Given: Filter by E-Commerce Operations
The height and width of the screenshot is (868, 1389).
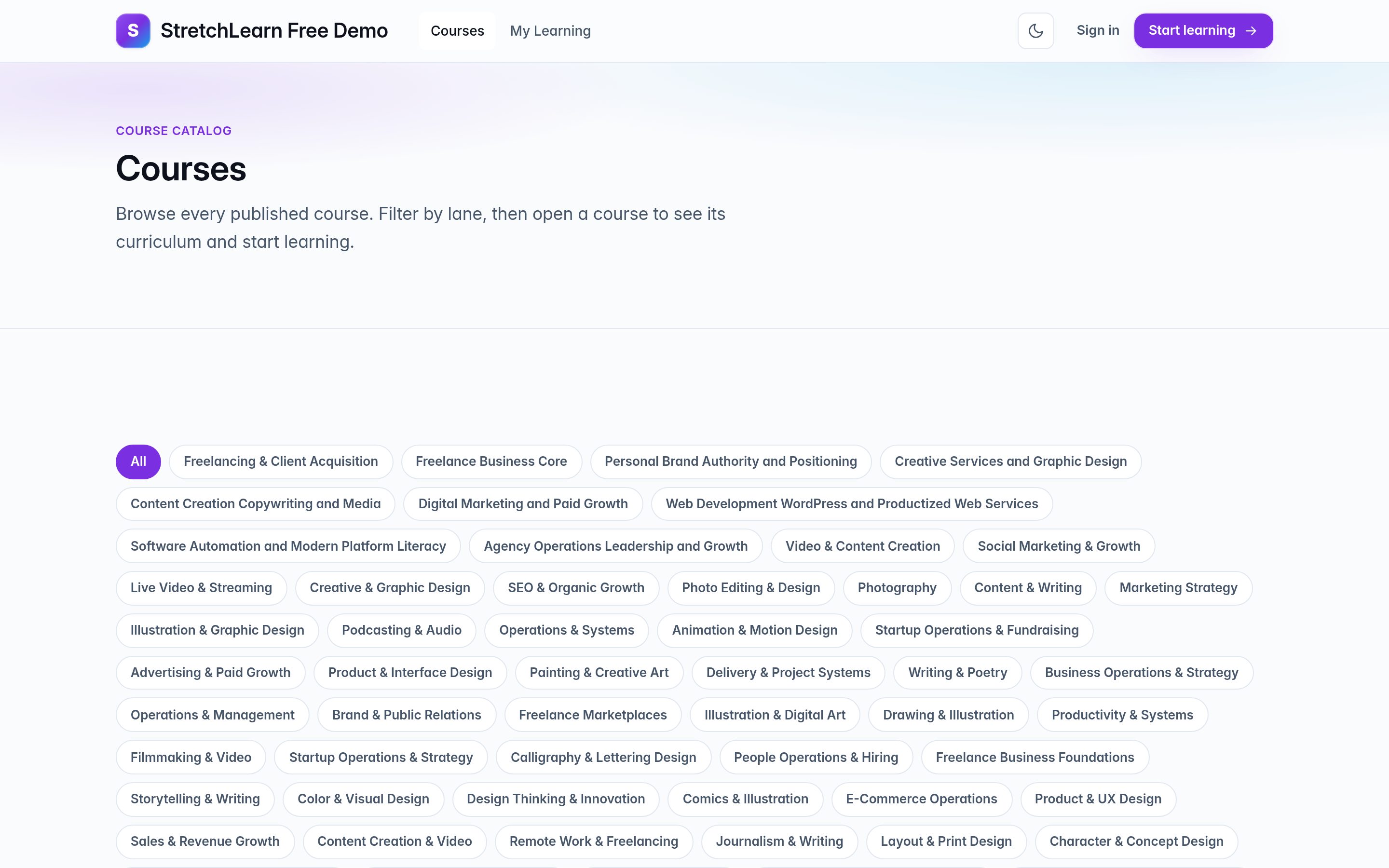Looking at the screenshot, I should point(921,799).
